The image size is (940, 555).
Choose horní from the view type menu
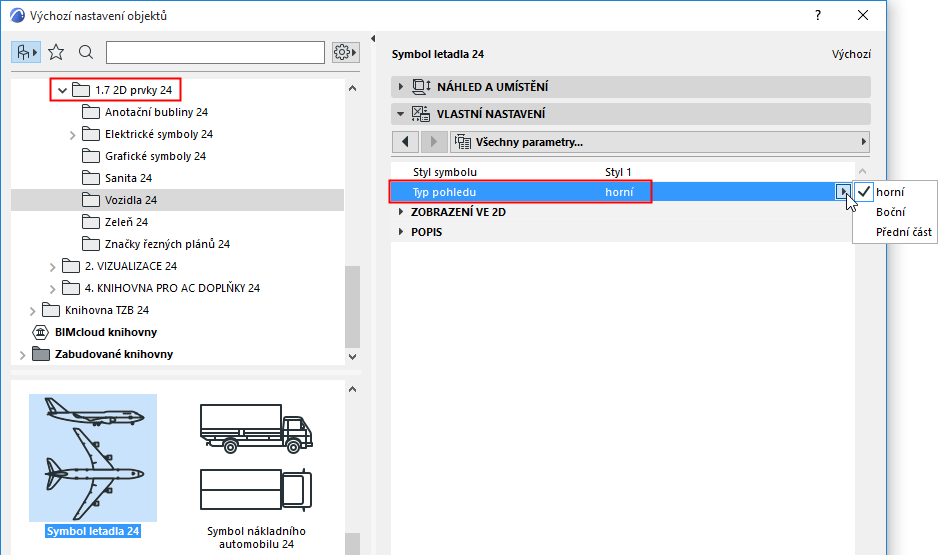pos(890,192)
